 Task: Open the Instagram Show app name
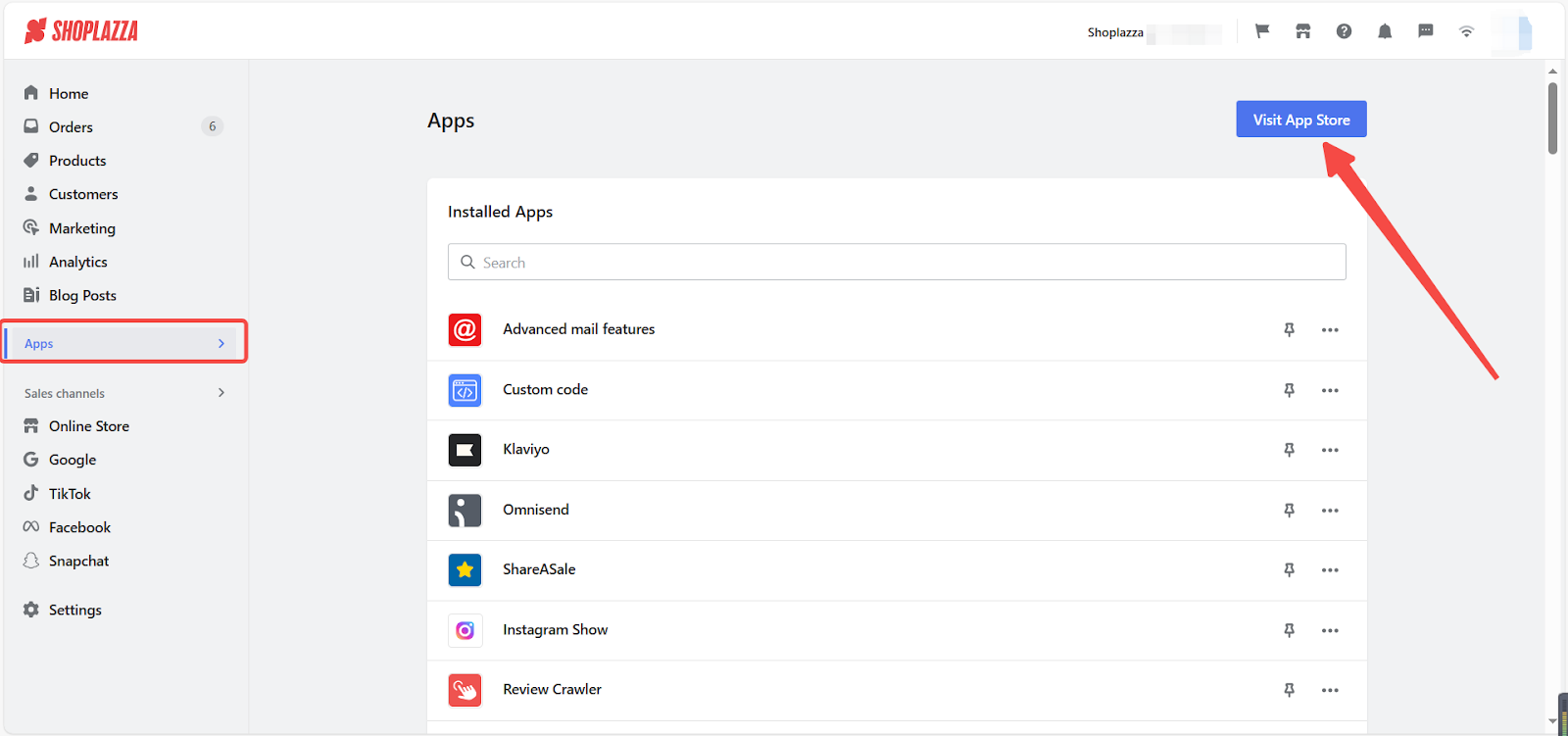(x=556, y=629)
